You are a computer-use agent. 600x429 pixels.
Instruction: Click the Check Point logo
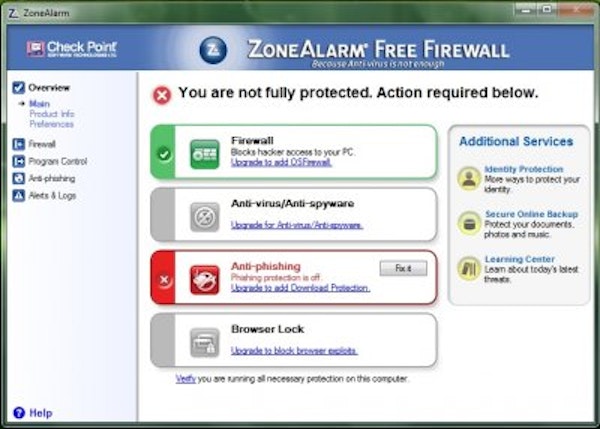[66, 48]
